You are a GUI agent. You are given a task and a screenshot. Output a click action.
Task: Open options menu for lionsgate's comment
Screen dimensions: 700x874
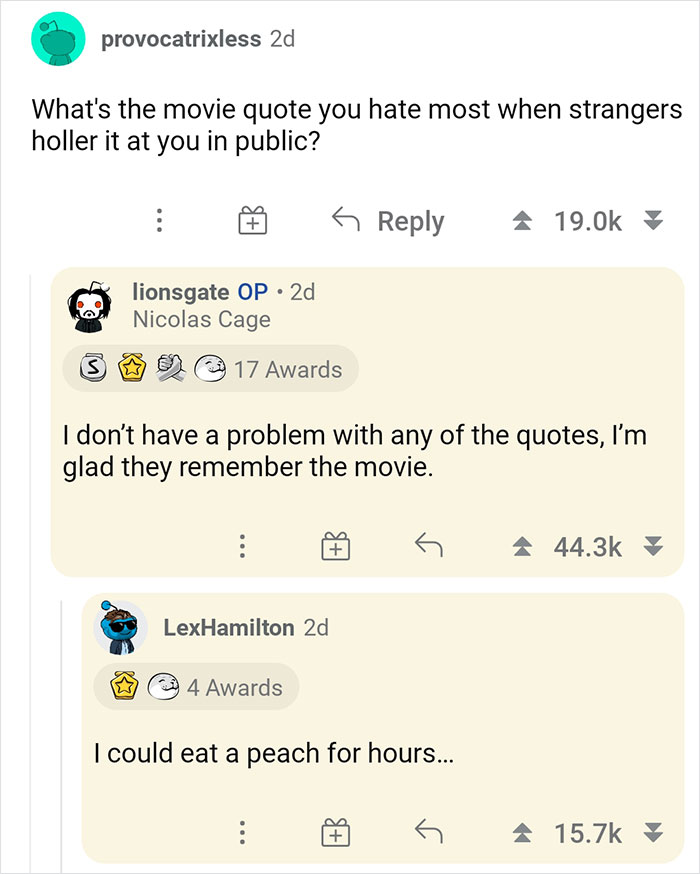(x=242, y=546)
